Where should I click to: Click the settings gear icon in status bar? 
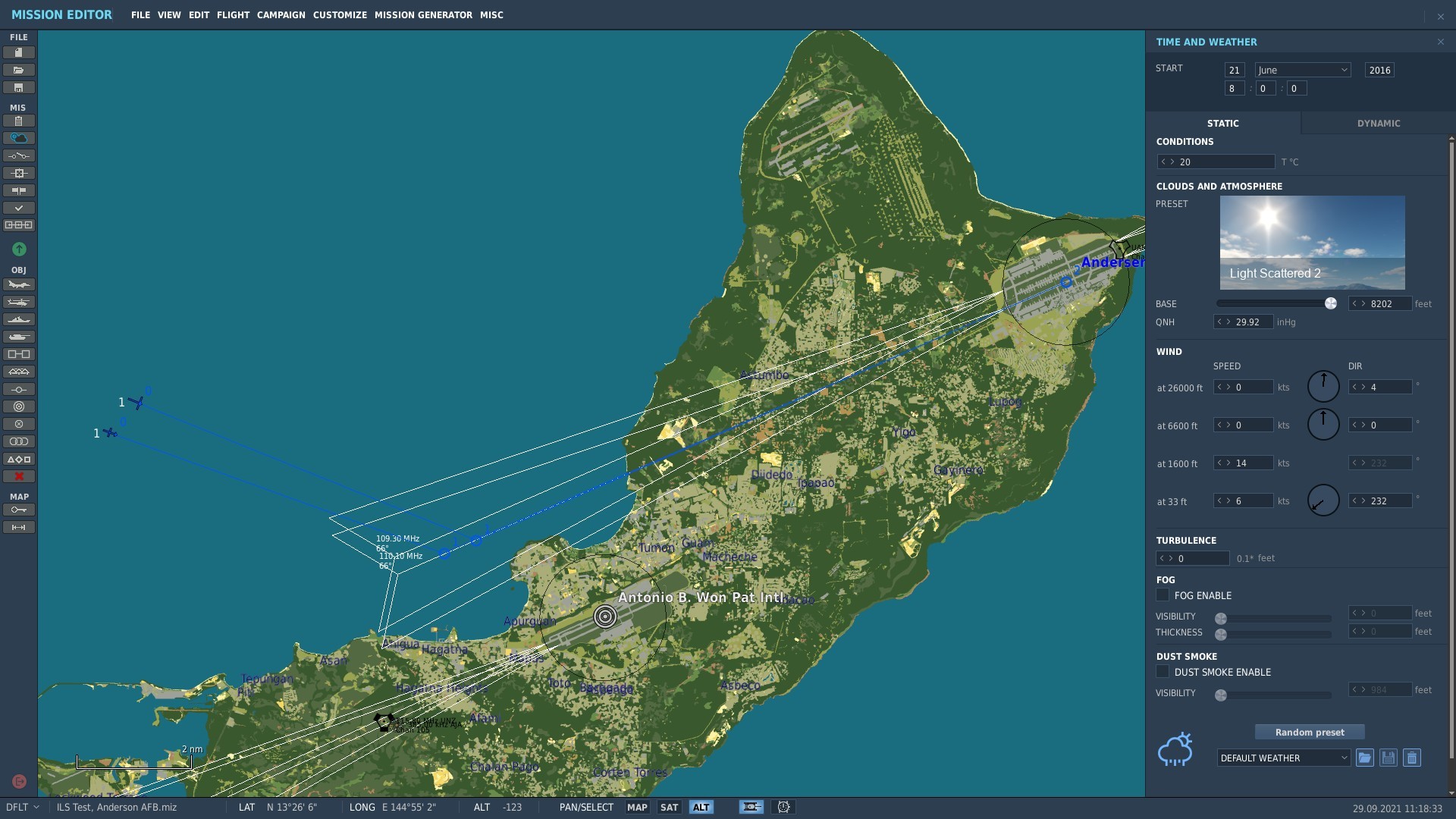pyautogui.click(x=783, y=807)
